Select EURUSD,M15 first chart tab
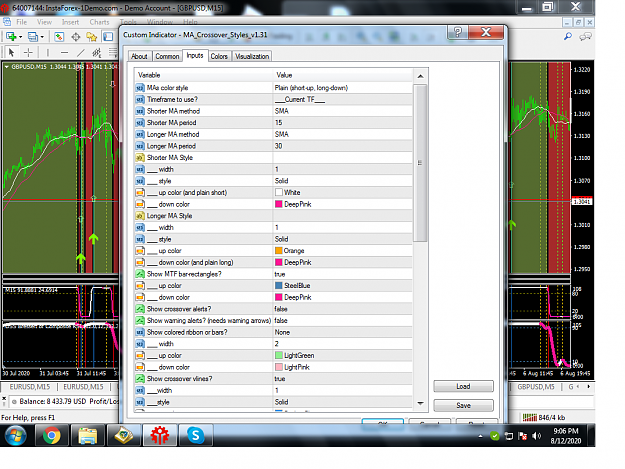 30,387
